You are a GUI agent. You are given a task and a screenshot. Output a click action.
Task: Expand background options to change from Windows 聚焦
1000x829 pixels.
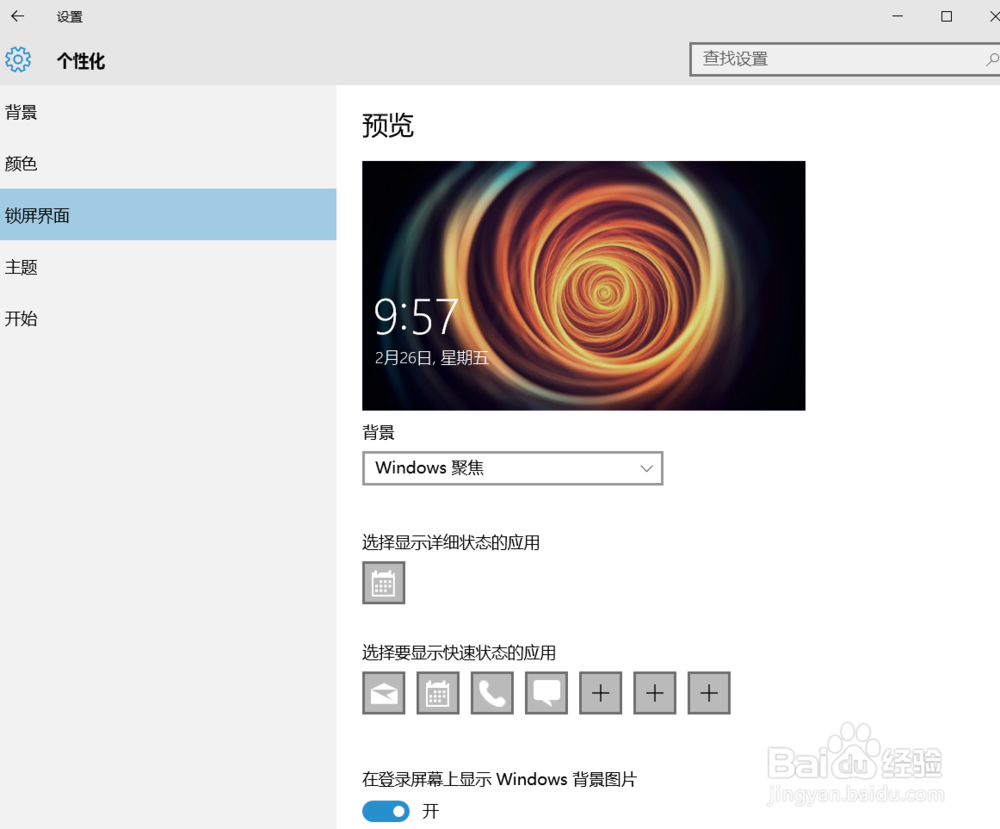coord(513,468)
